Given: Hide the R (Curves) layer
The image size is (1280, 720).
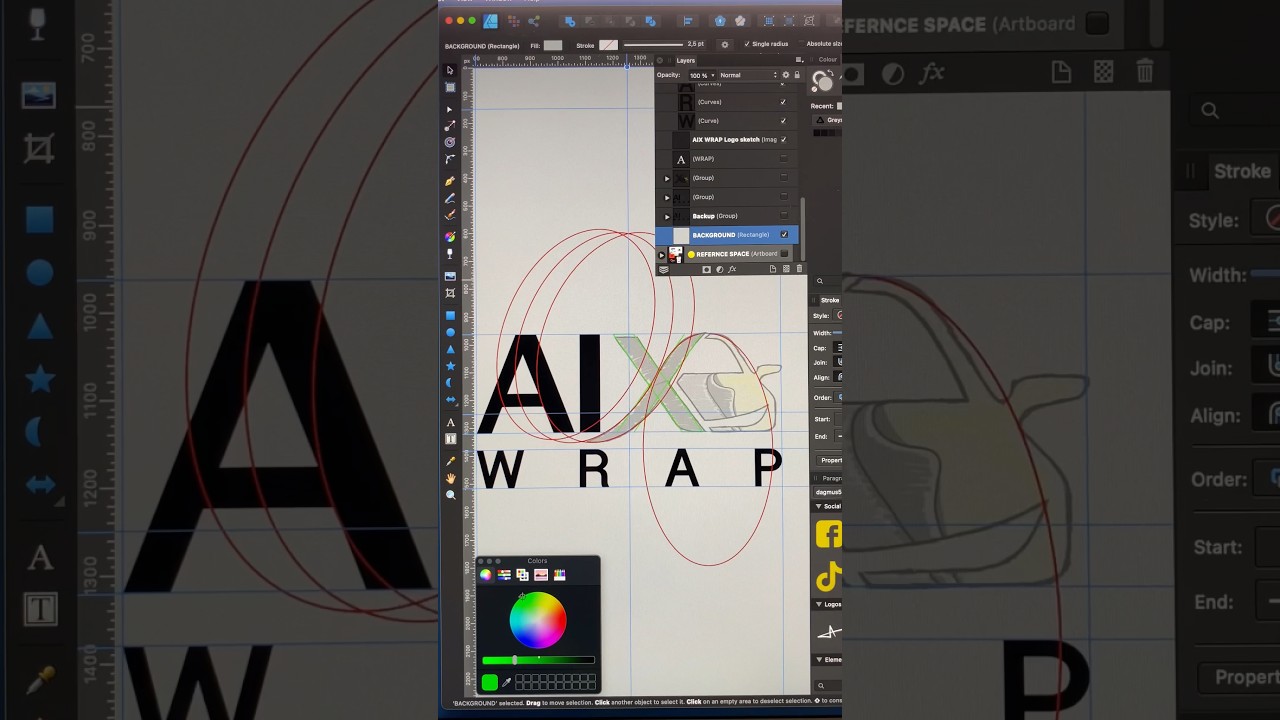Looking at the screenshot, I should pos(784,102).
